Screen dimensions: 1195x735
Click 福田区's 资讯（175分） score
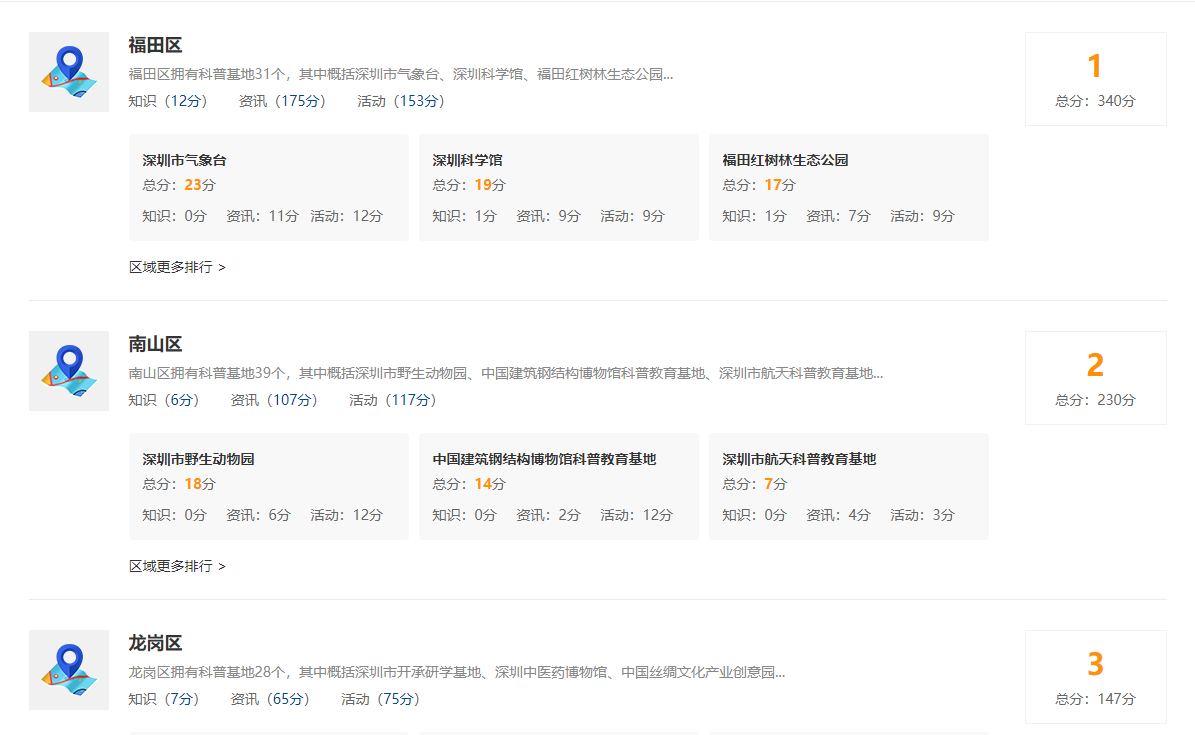[x=282, y=101]
